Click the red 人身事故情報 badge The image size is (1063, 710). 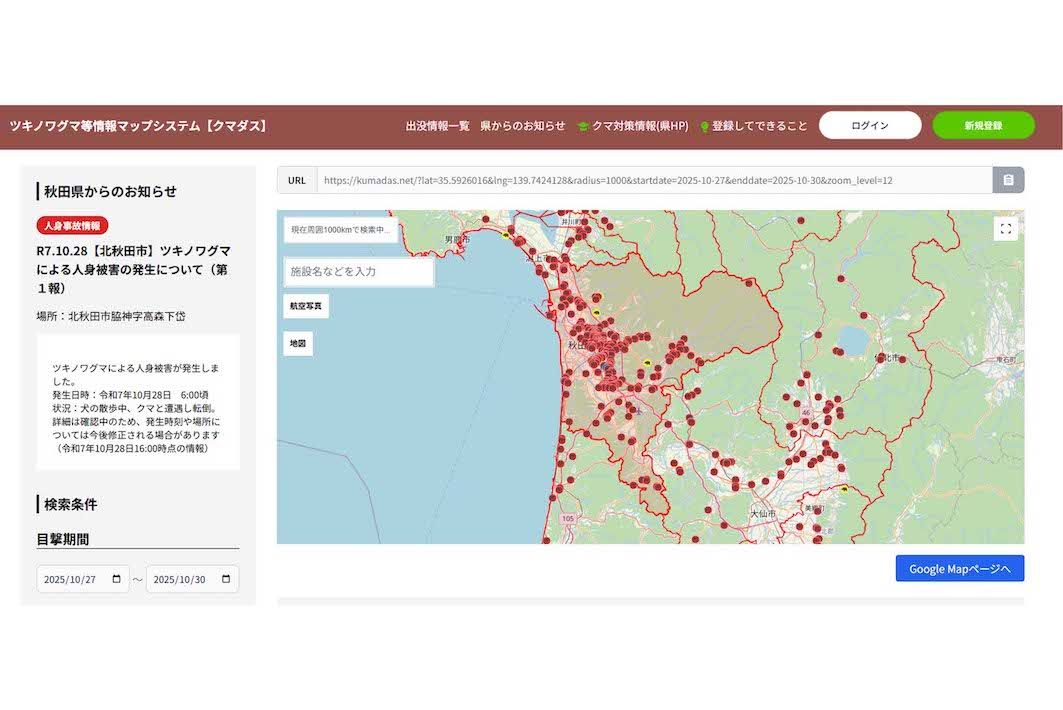pyautogui.click(x=72, y=226)
